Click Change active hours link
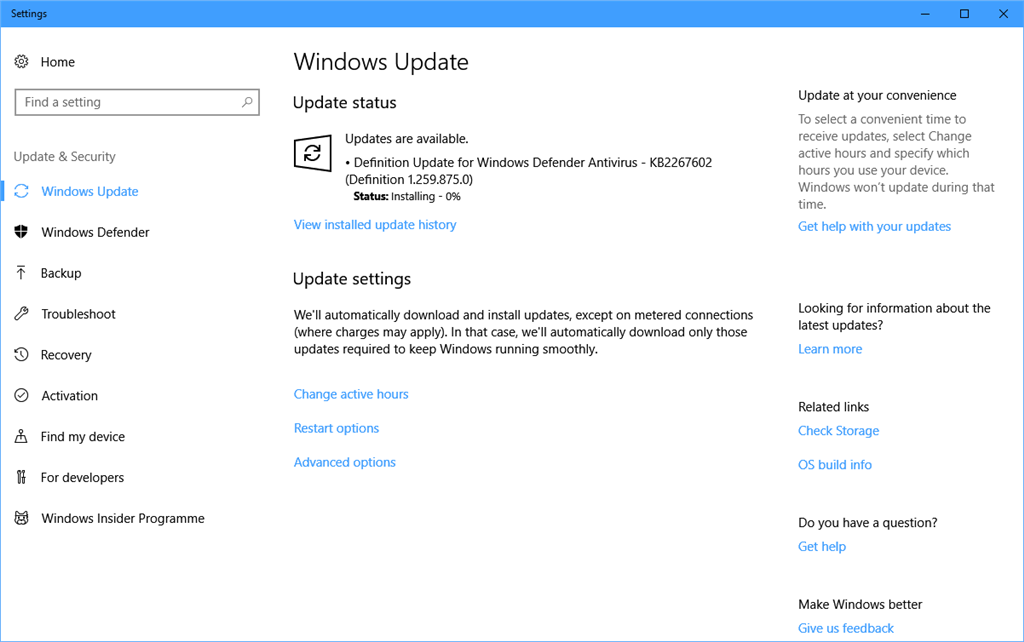Image resolution: width=1024 pixels, height=642 pixels. click(351, 394)
